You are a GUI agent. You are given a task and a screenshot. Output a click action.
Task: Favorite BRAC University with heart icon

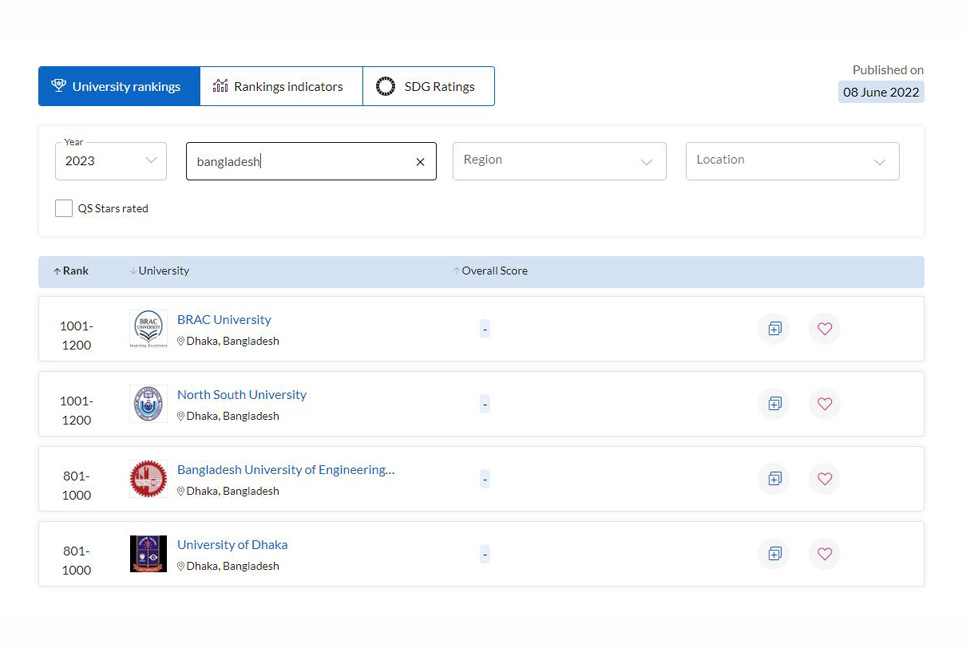tap(824, 329)
